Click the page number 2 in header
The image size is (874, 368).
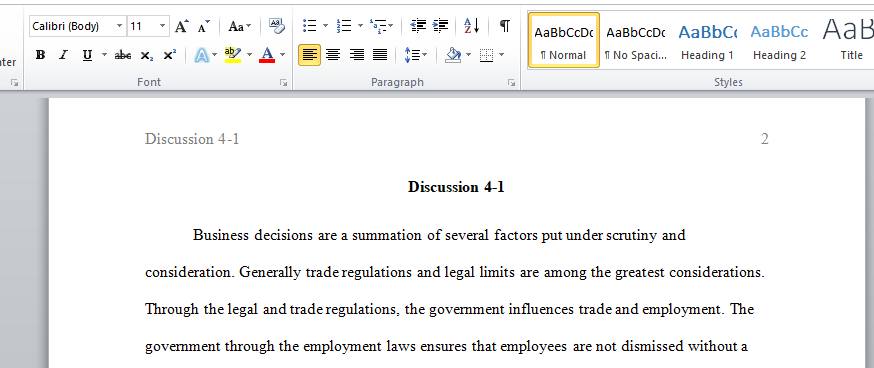click(765, 139)
